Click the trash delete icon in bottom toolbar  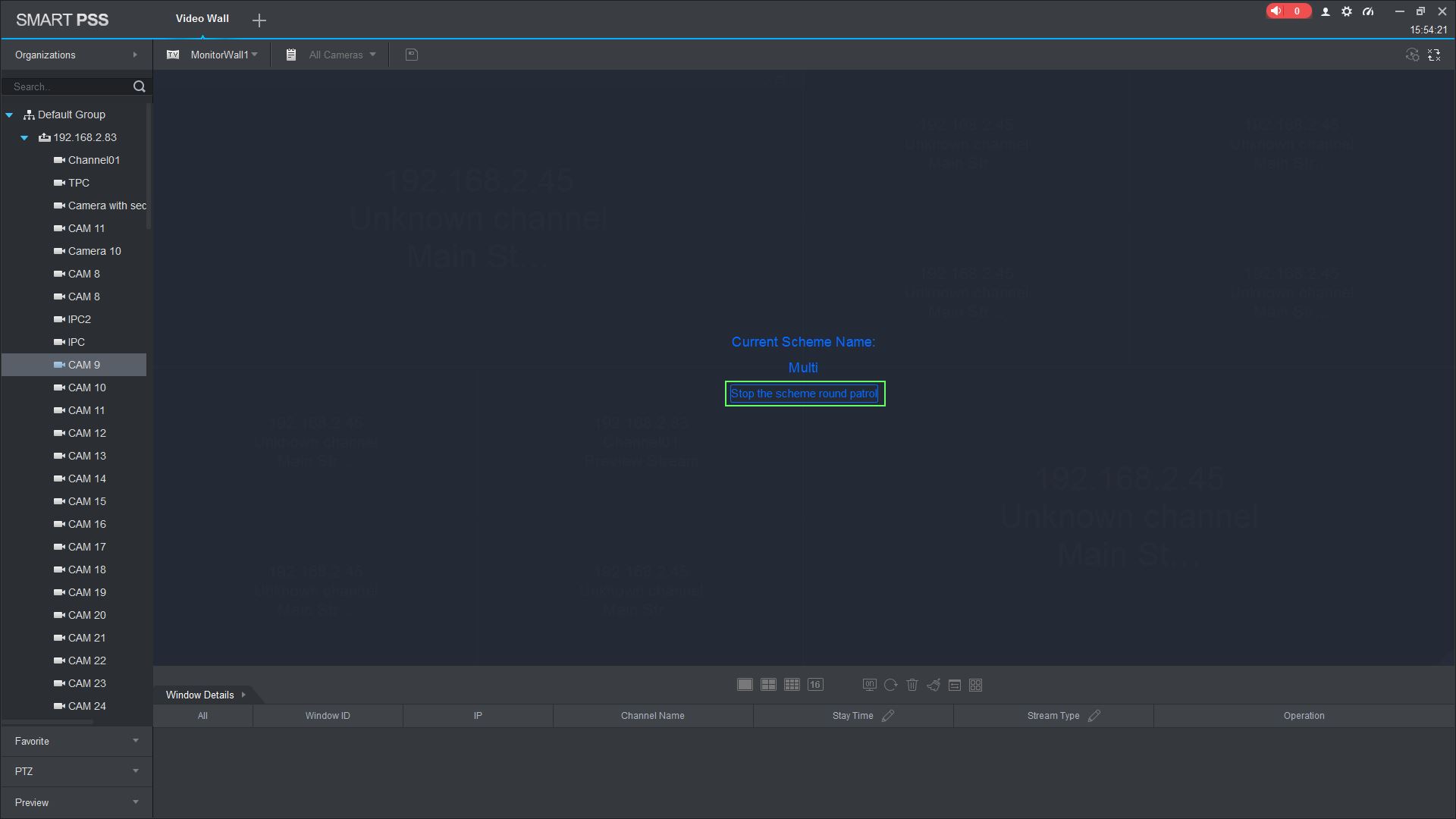912,685
